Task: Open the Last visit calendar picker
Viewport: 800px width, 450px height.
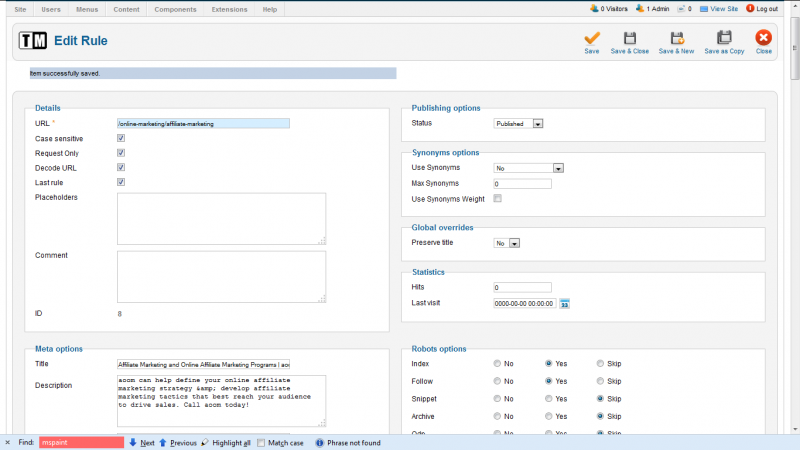Action: click(564, 303)
